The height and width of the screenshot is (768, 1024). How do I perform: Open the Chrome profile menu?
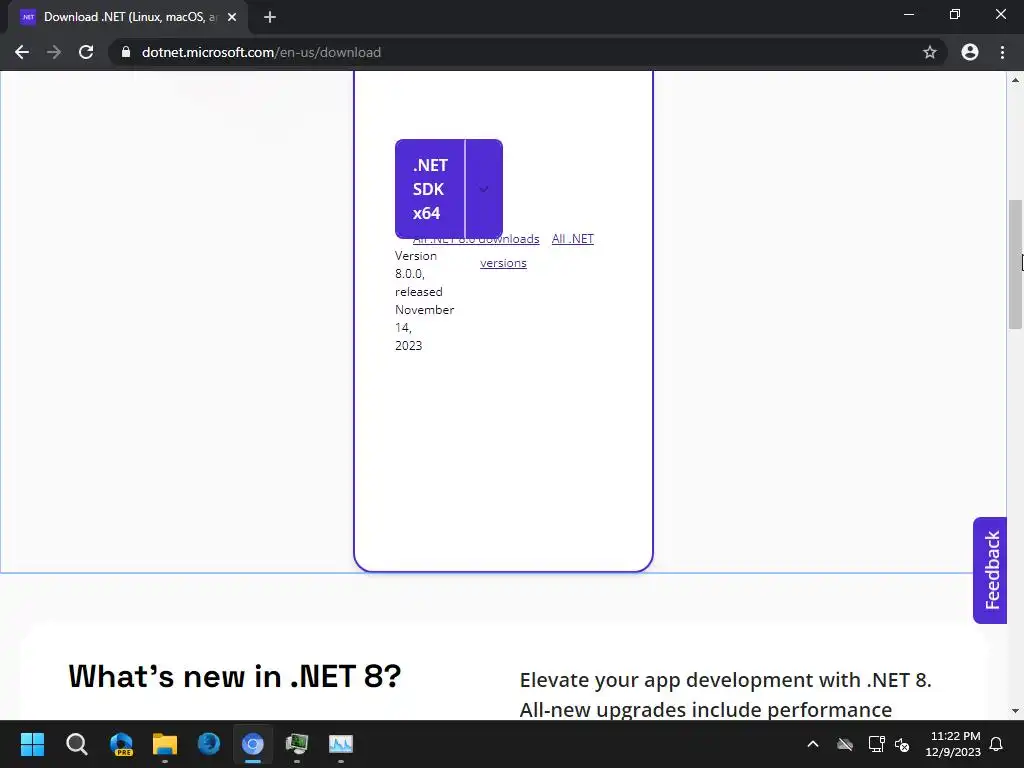[970, 52]
